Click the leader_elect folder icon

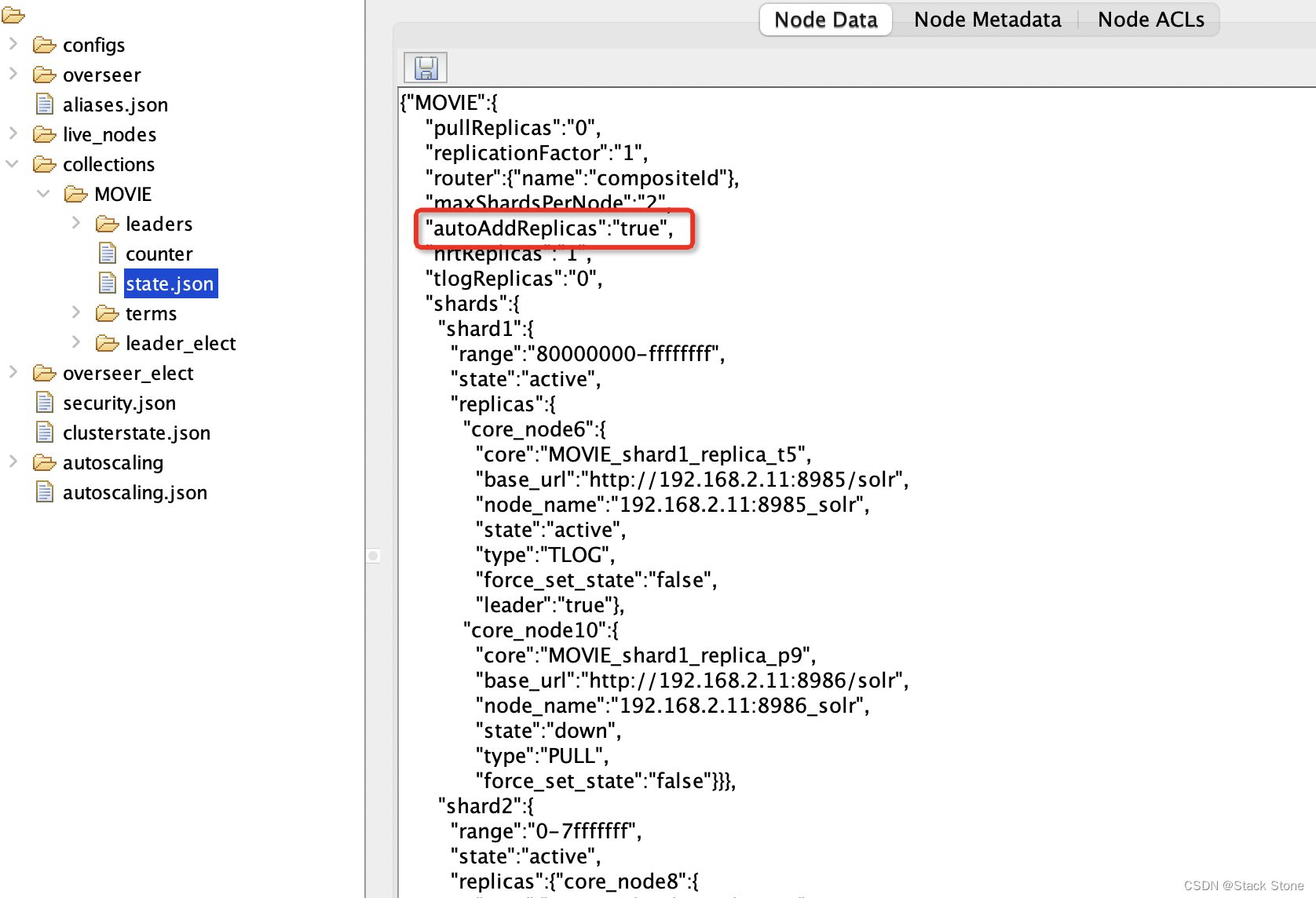108,344
